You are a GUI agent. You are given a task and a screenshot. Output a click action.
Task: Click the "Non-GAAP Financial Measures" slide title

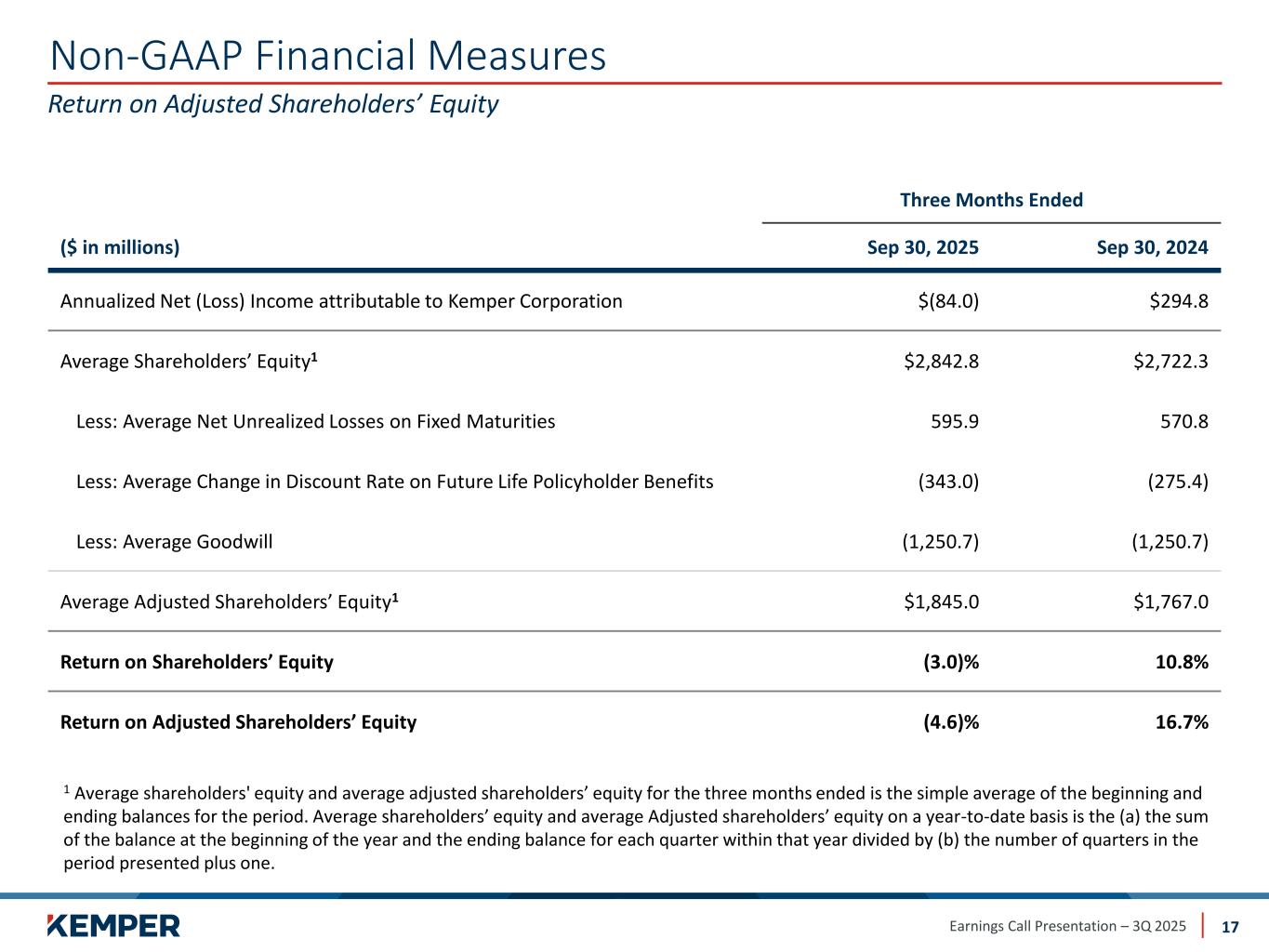point(327,56)
